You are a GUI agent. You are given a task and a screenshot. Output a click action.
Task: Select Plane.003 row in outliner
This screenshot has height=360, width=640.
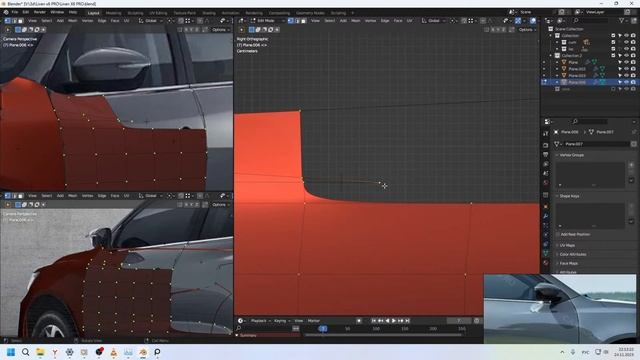click(577, 76)
